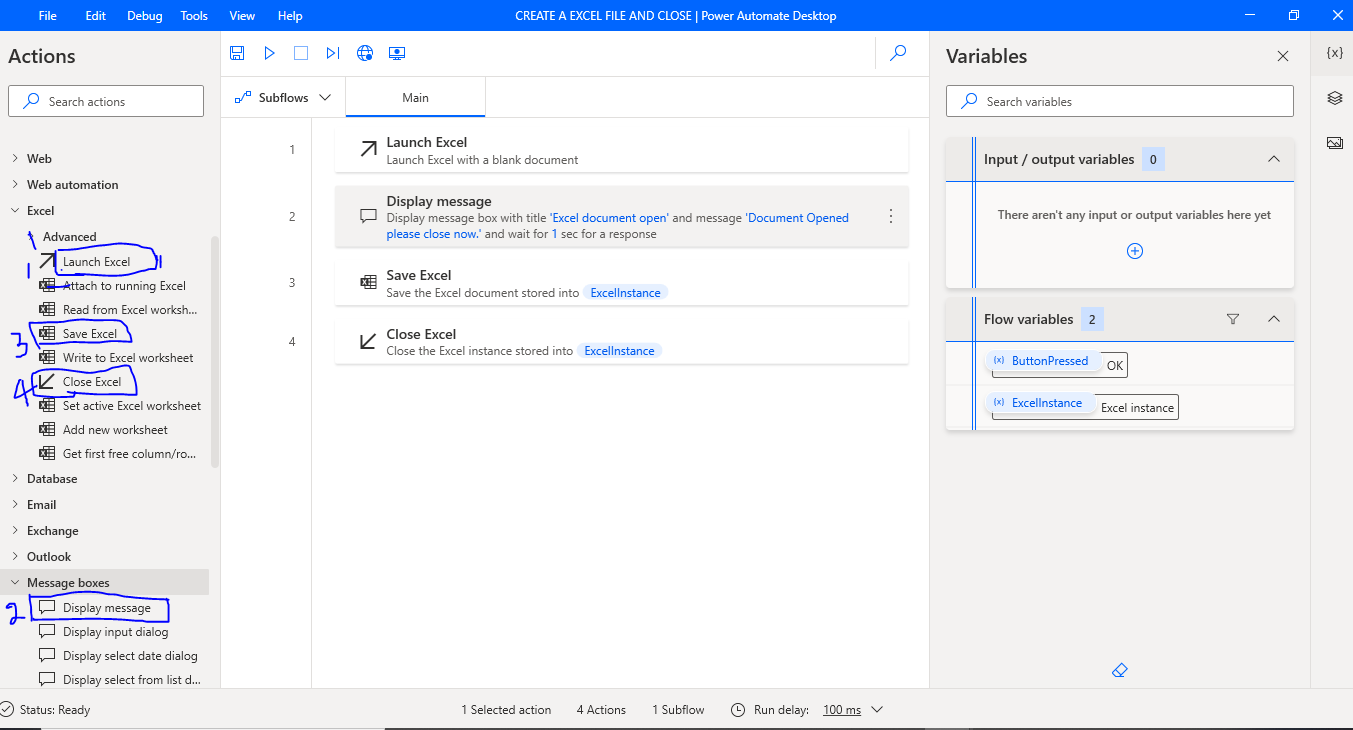Collapse the Input / output variables section
Viewport: 1353px width, 730px height.
(1273, 159)
